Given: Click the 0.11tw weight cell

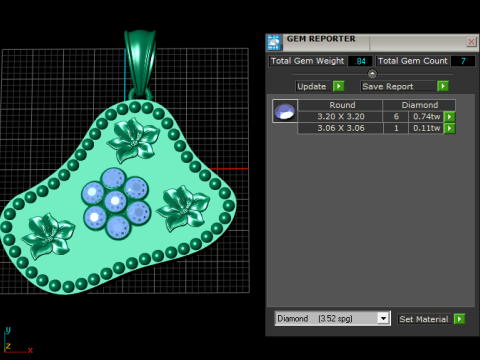Looking at the screenshot, I should 426,128.
